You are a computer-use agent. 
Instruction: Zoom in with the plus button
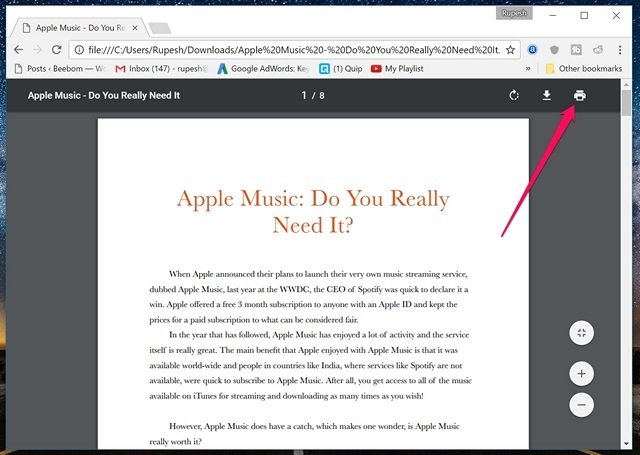tap(582, 373)
